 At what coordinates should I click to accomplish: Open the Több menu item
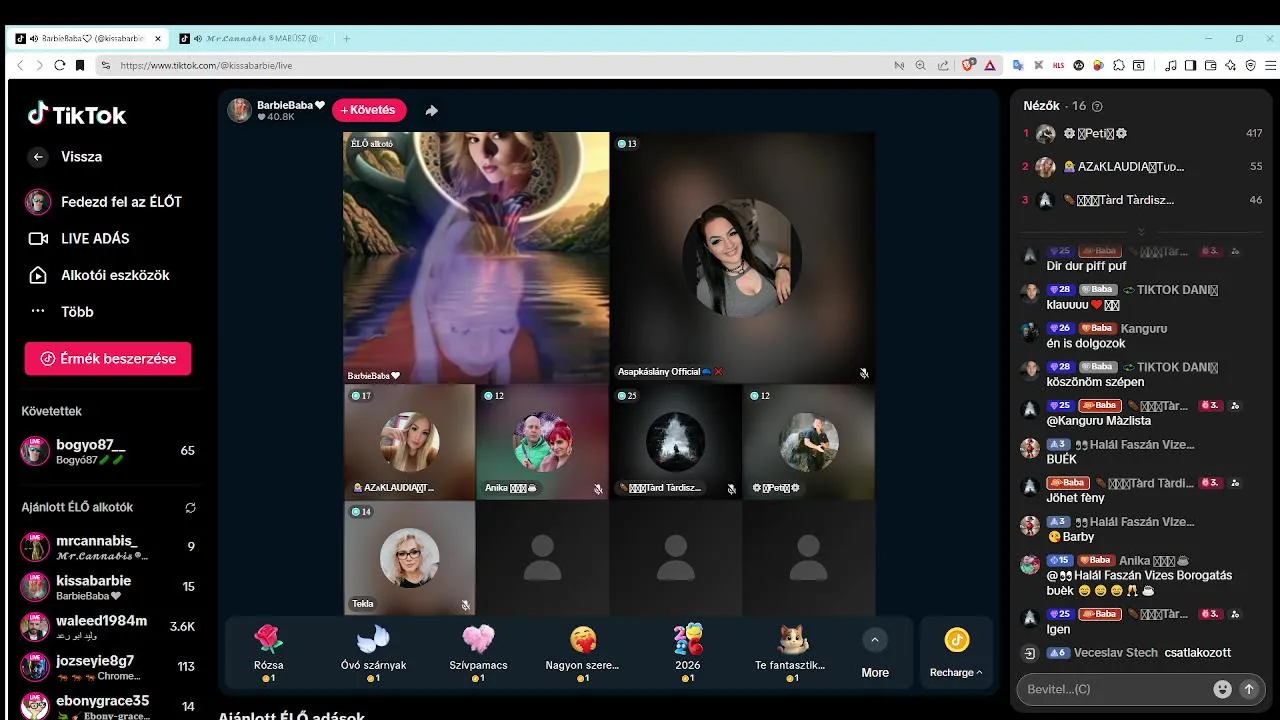pyautogui.click(x=61, y=312)
